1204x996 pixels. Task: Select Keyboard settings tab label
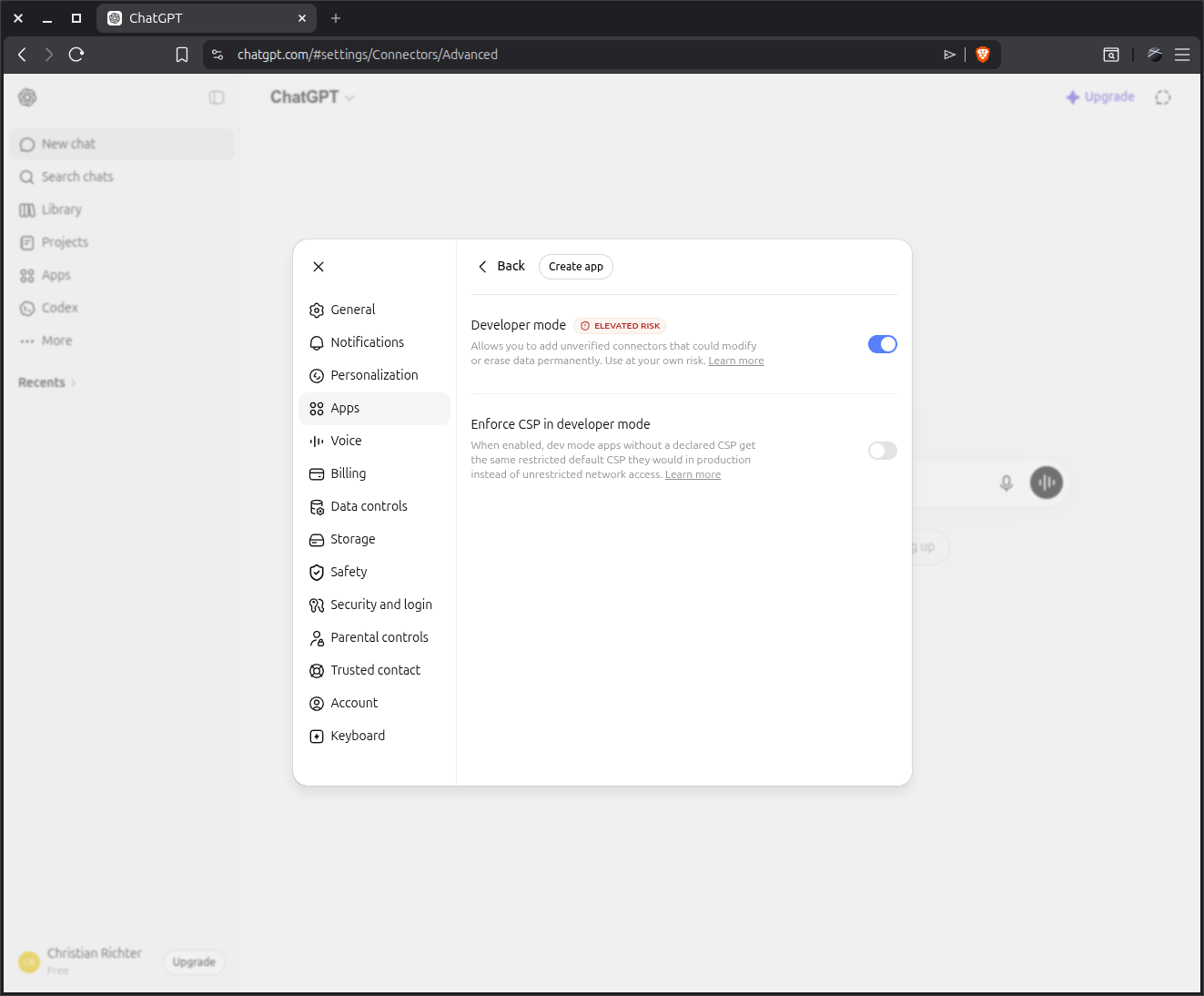coord(358,736)
